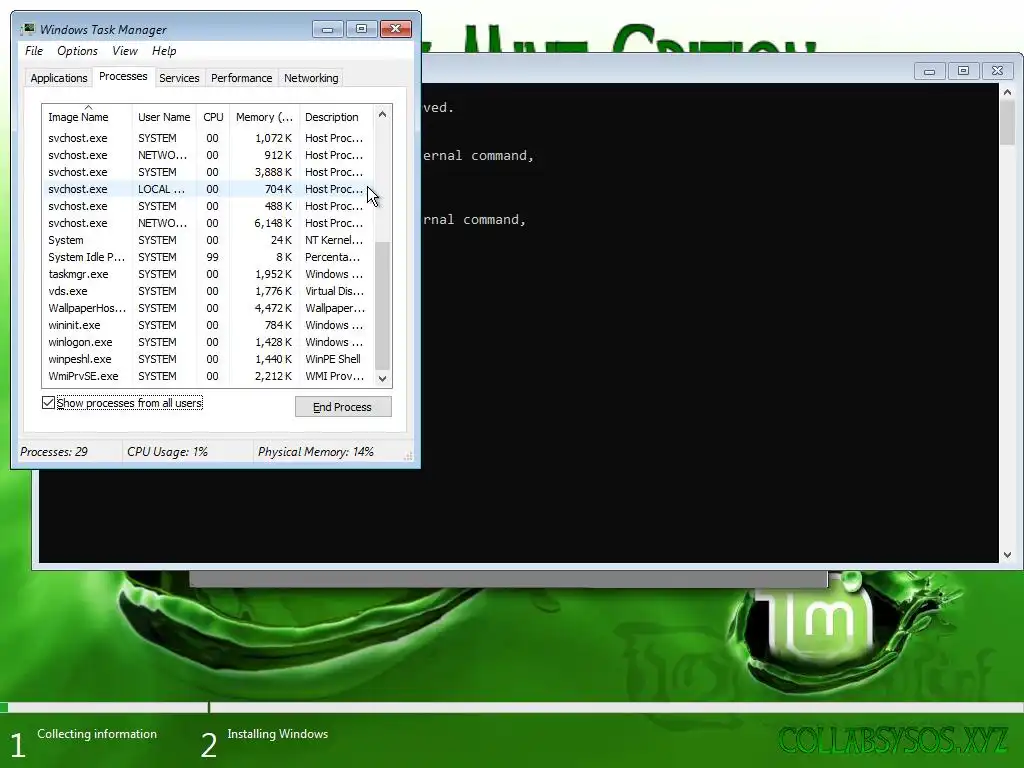Click the End Process button
Image resolution: width=1024 pixels, height=768 pixels.
343,407
